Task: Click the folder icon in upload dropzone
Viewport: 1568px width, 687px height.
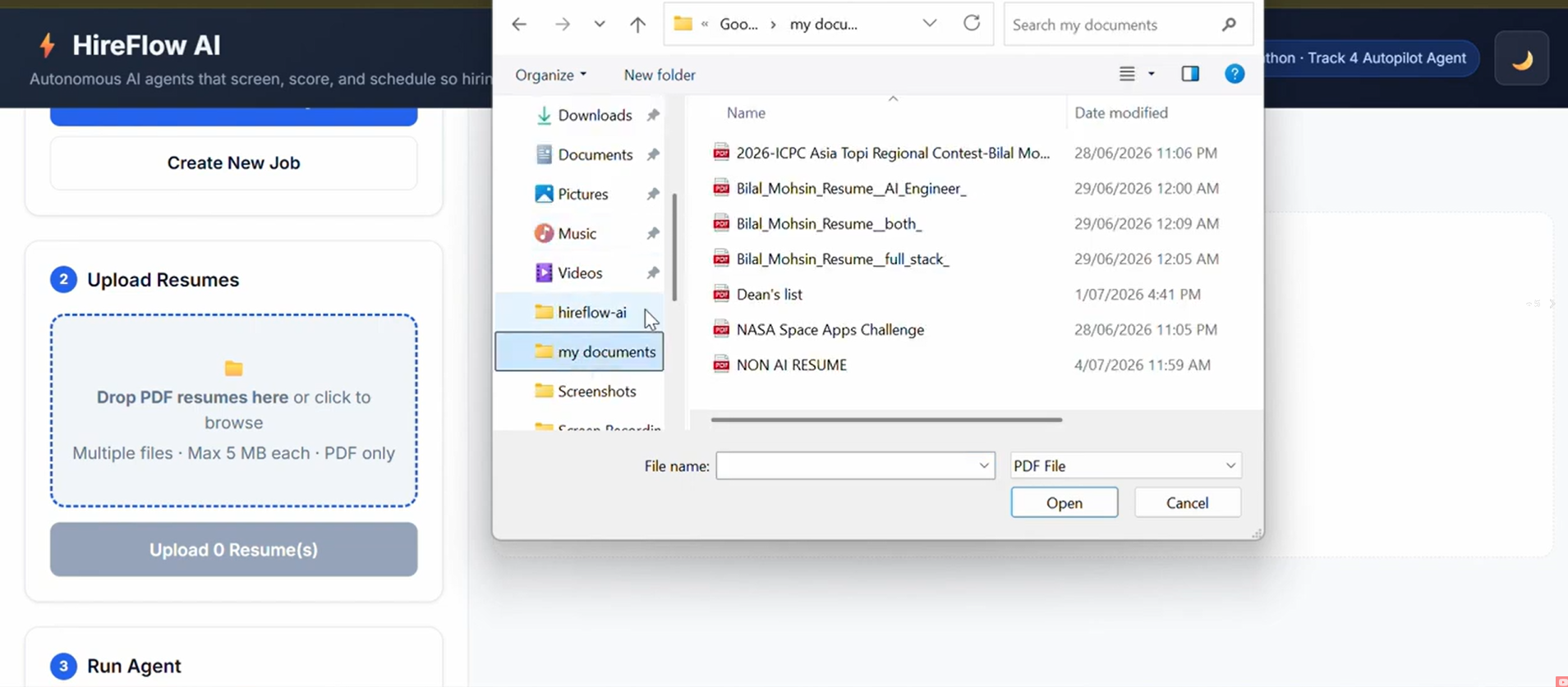Action: pyautogui.click(x=234, y=369)
